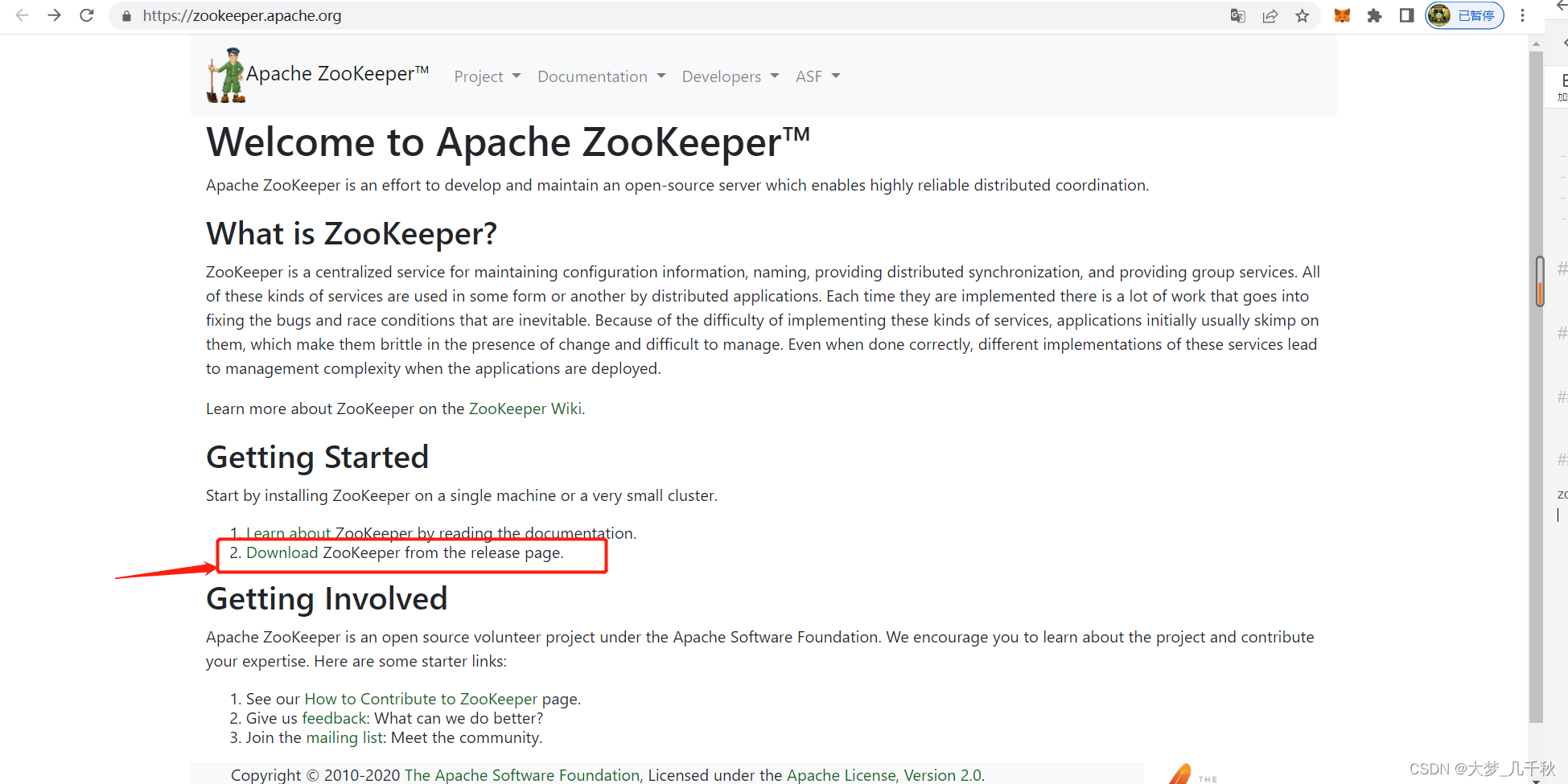Reload the ZooKeeper page
This screenshot has width=1568, height=784.
[87, 15]
